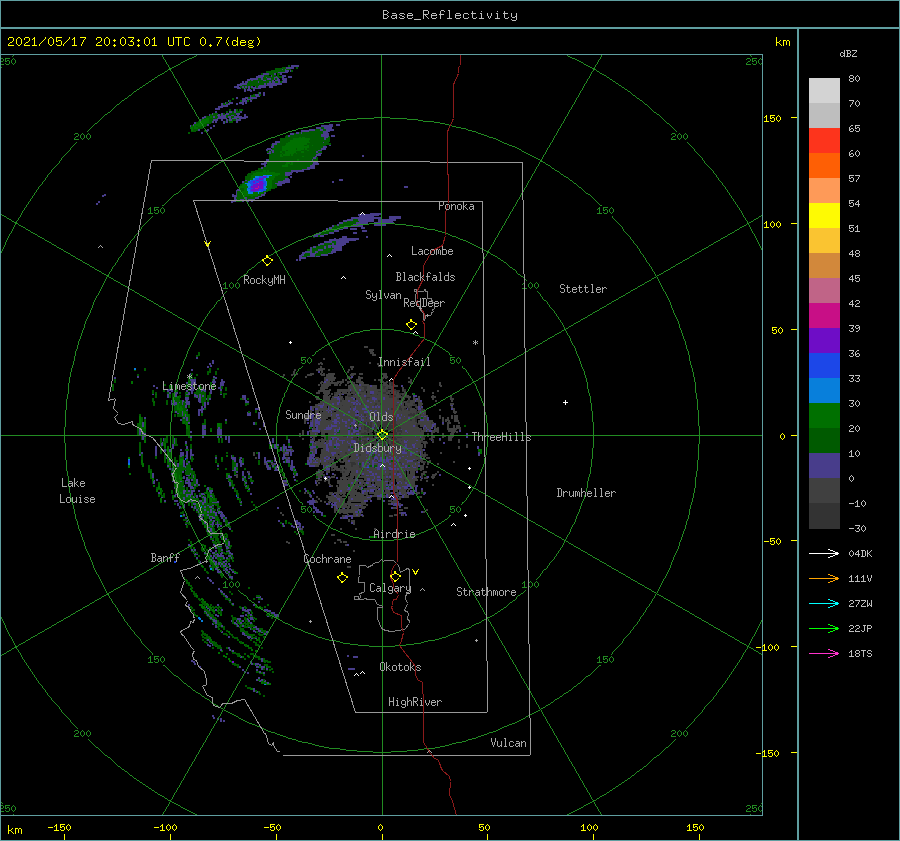The image size is (900, 841).
Task: Click the 18TS legend label
Action: (860, 653)
